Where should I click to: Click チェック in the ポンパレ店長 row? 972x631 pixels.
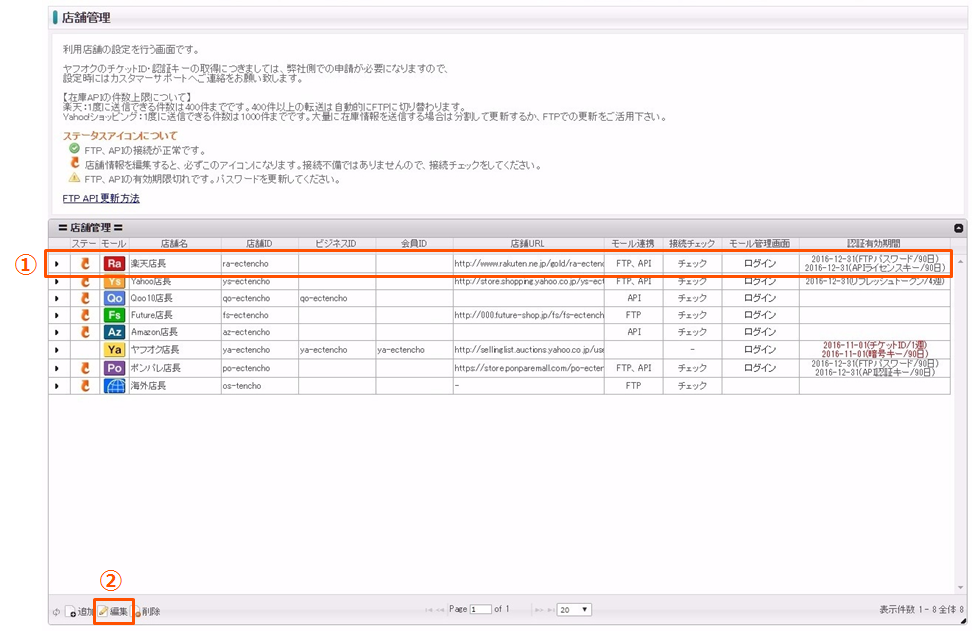[x=692, y=368]
